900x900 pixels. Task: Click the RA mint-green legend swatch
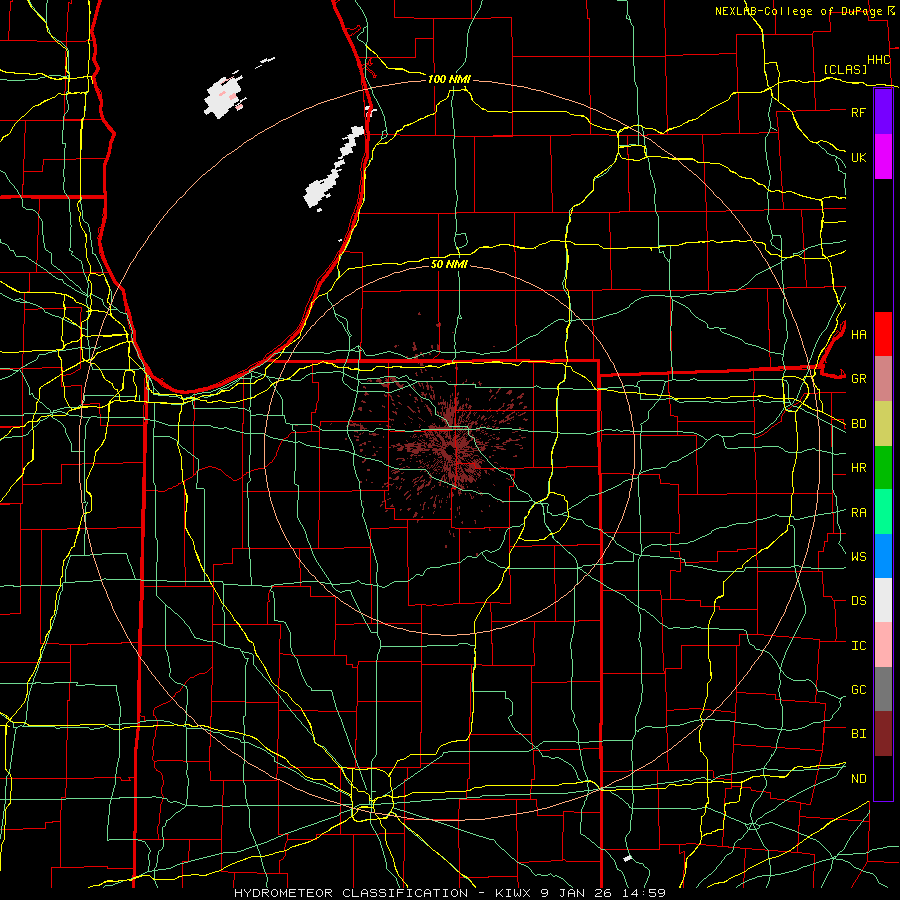[883, 512]
